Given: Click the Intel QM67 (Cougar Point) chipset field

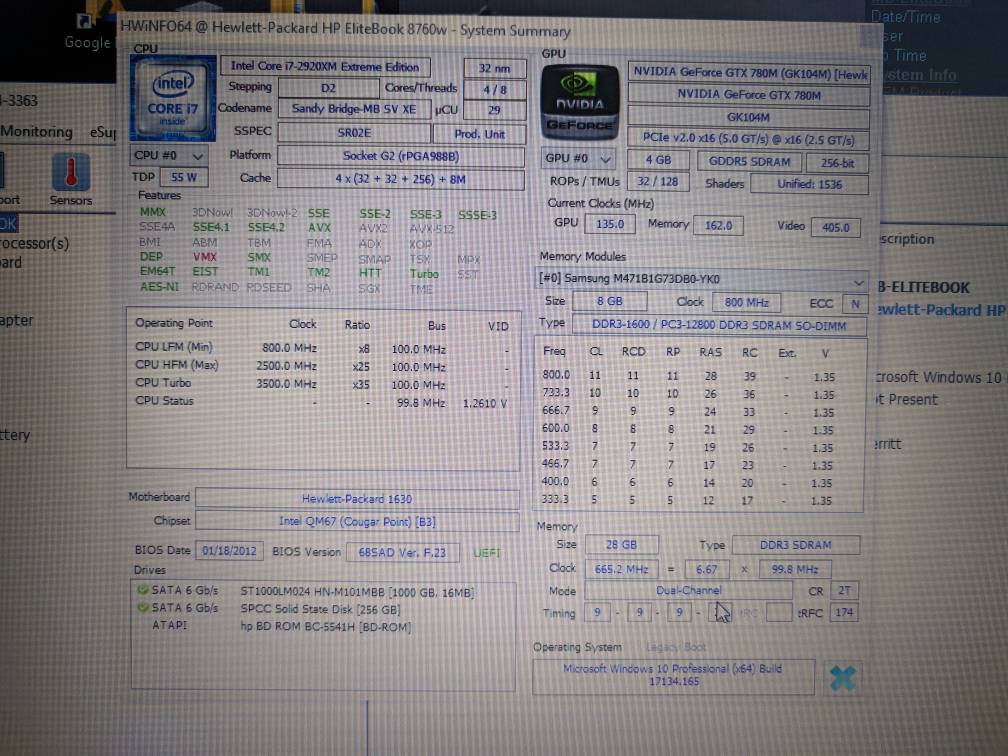Looking at the screenshot, I should [x=357, y=521].
